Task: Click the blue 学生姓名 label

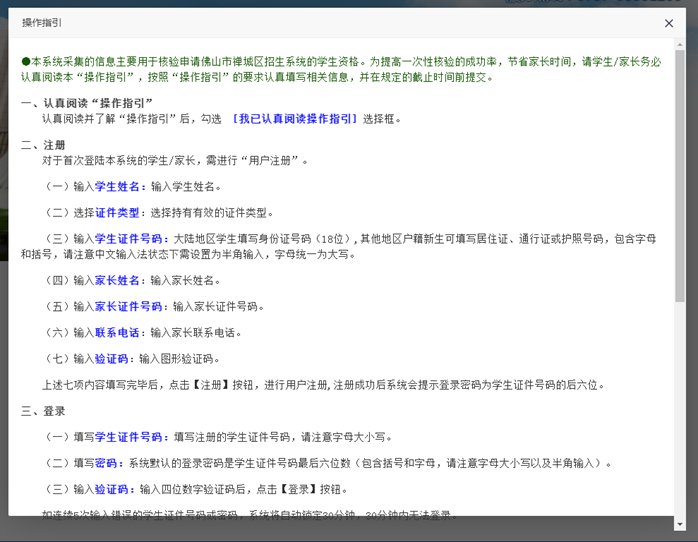Action: click(120, 187)
